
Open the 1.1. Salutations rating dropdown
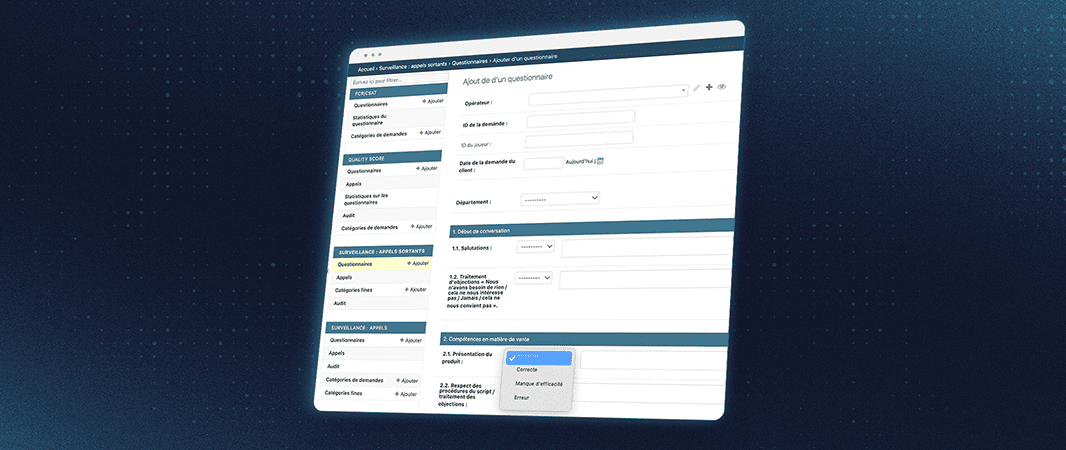pyautogui.click(x=536, y=246)
